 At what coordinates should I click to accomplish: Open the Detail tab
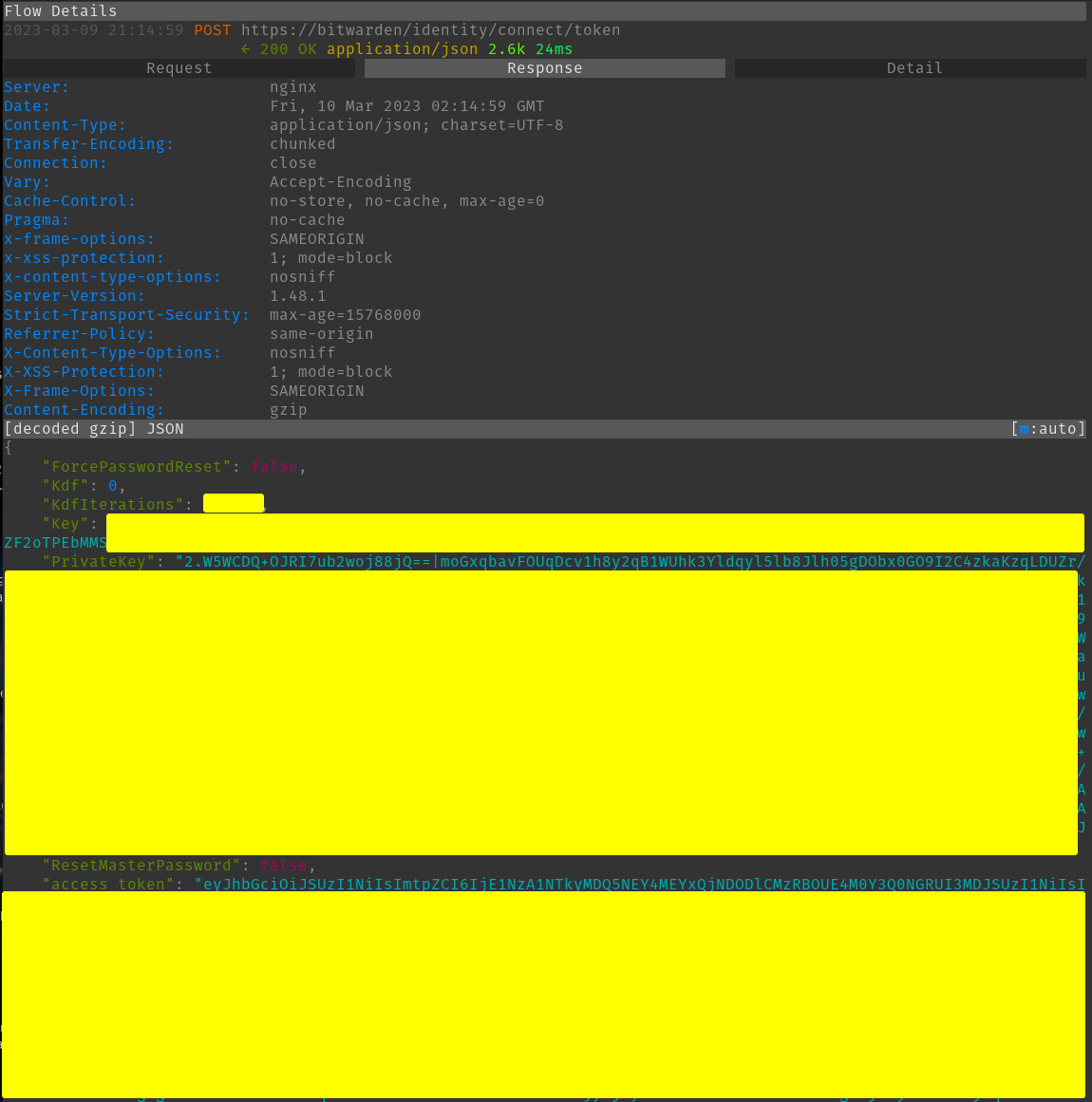coord(913,68)
